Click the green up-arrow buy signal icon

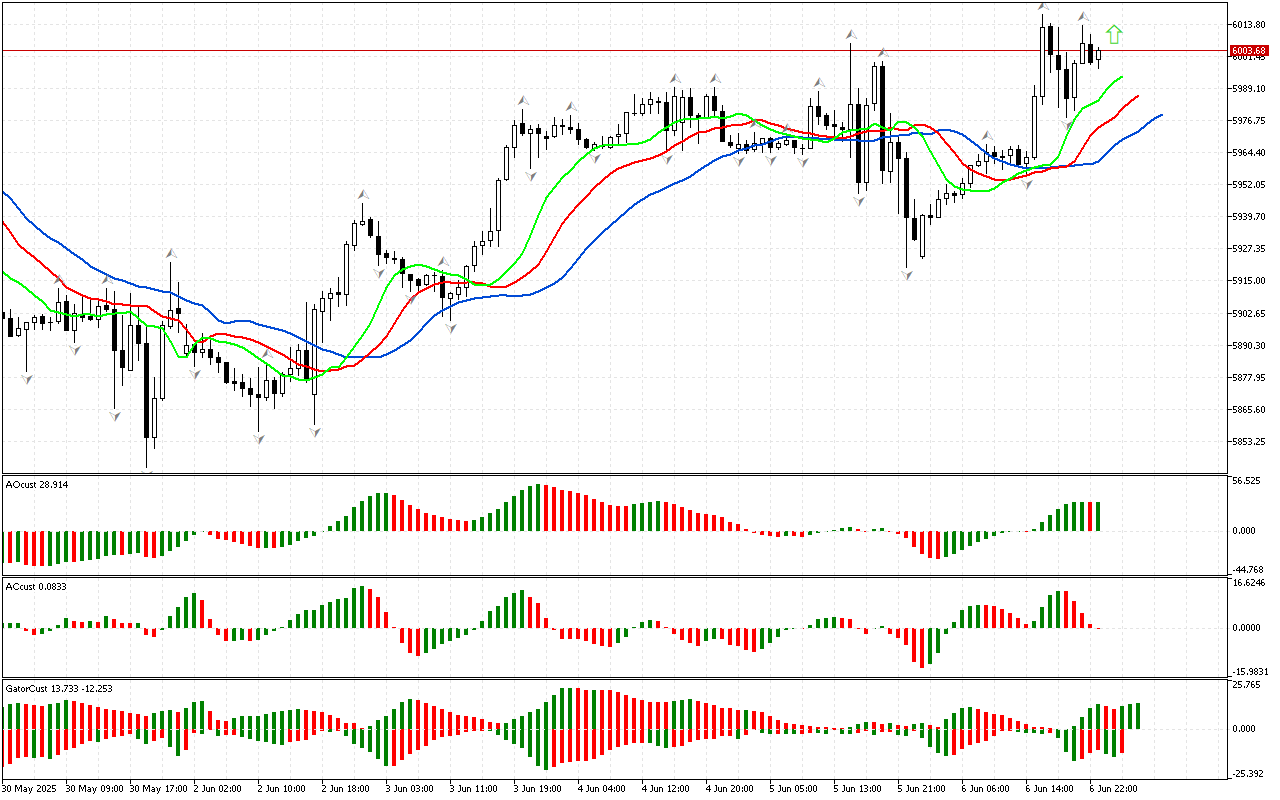point(1114,35)
